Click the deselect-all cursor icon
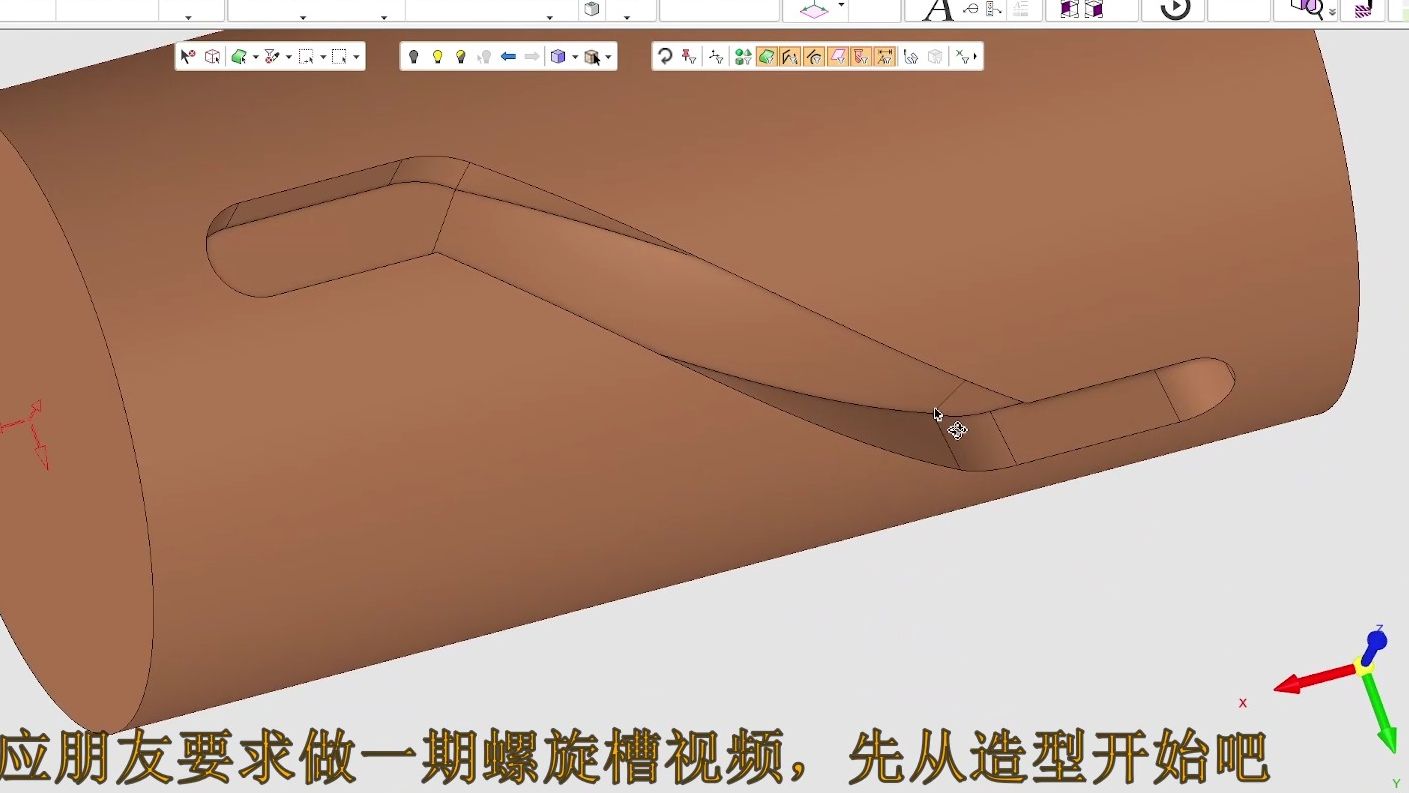 [187, 57]
